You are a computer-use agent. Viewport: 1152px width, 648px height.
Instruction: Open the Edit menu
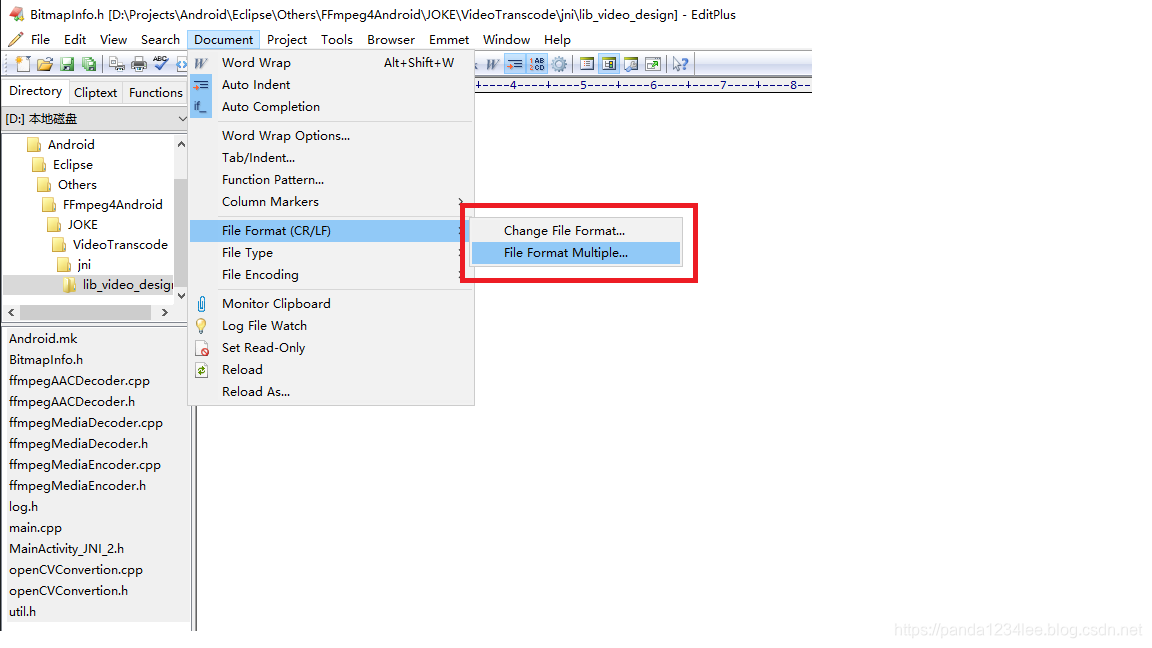coord(75,40)
